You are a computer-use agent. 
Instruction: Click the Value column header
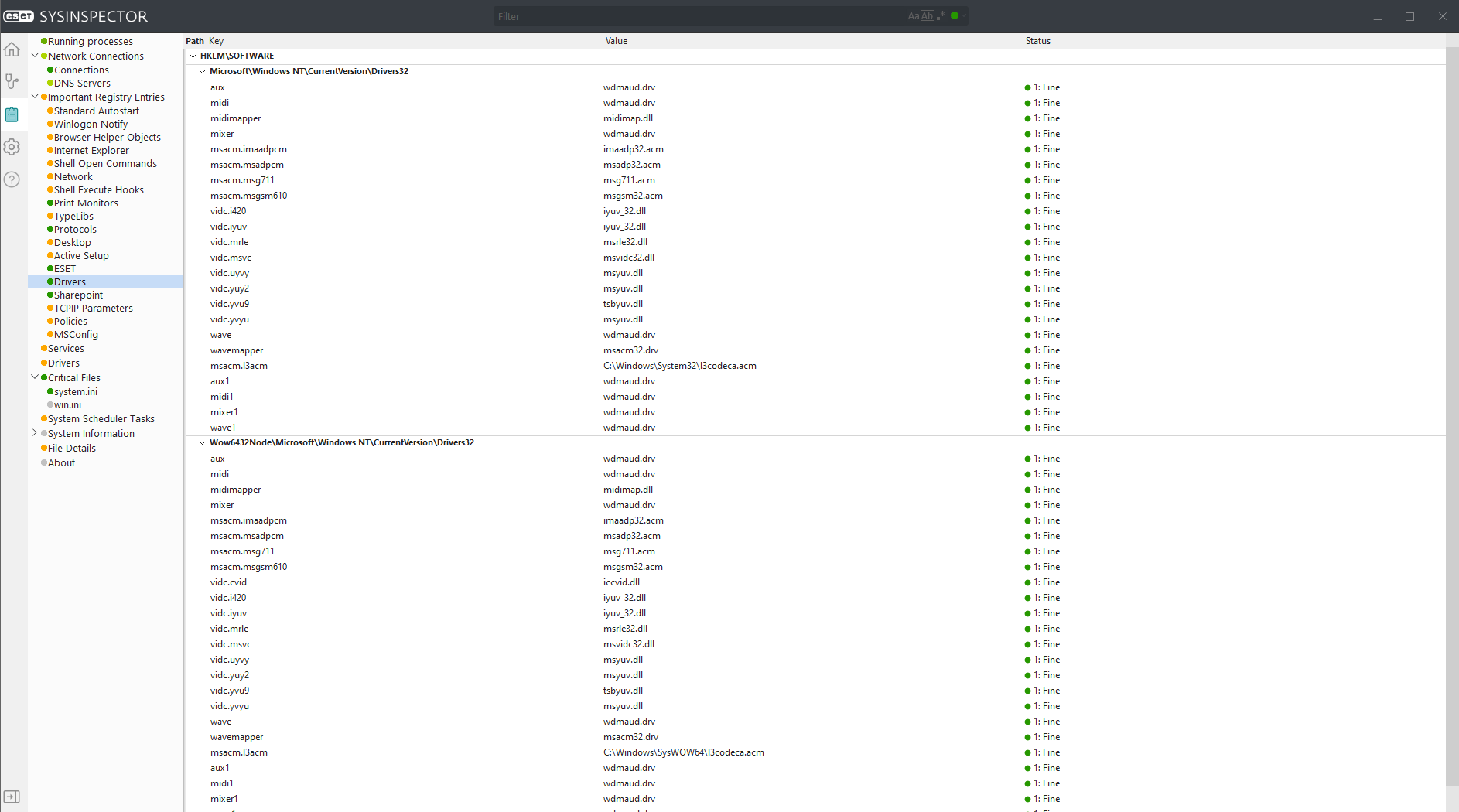(616, 41)
